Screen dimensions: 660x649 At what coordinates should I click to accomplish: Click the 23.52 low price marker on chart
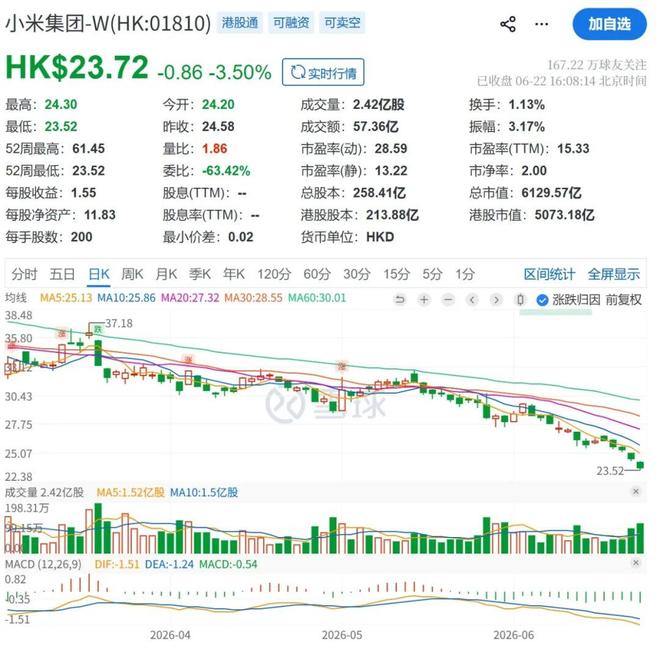[610, 471]
